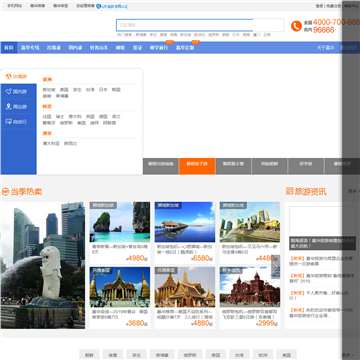Open 好客山东 navigation item
This screenshot has width=360, height=360.
(x=99, y=48)
